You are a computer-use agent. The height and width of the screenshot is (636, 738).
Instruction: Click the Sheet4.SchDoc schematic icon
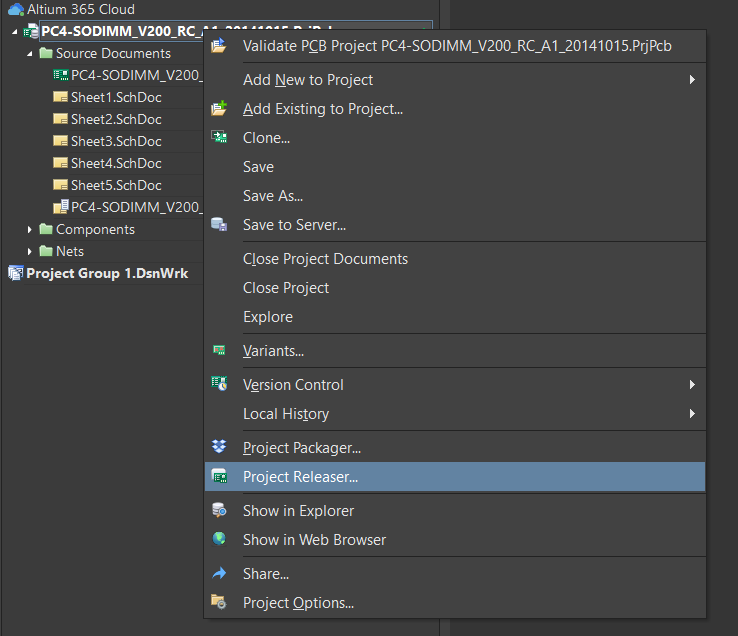click(60, 163)
